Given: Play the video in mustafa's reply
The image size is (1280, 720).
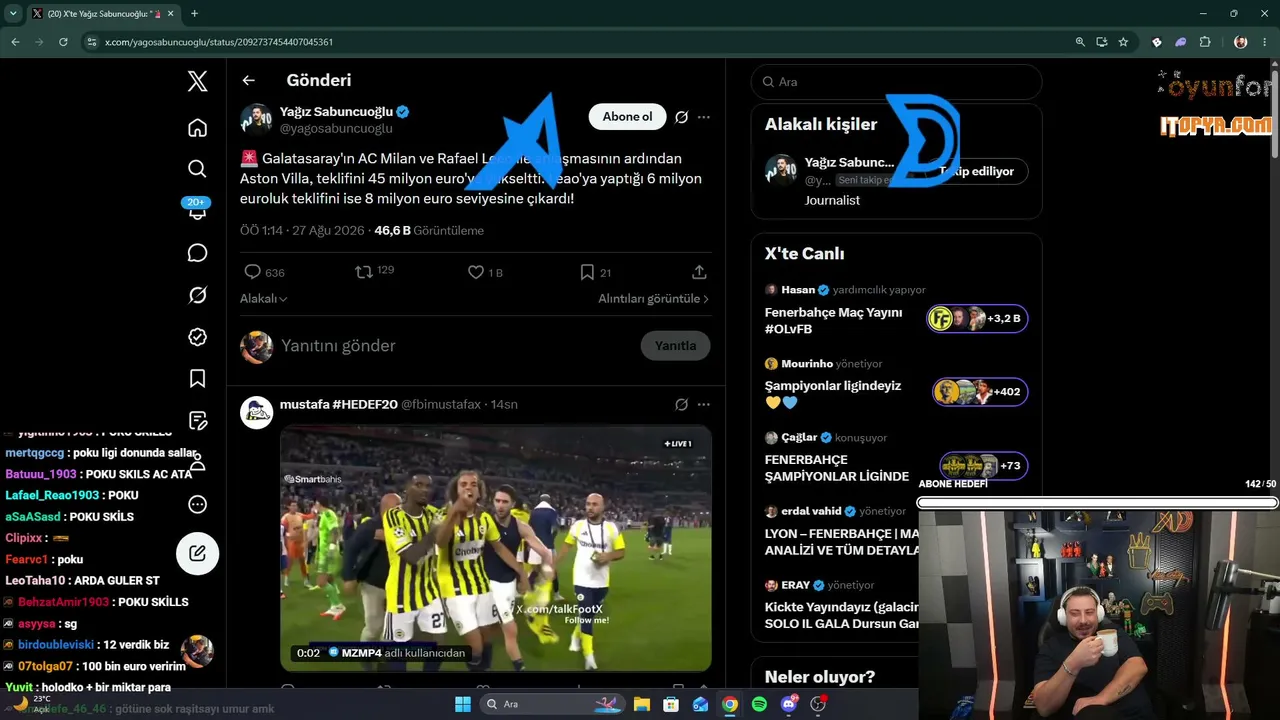Looking at the screenshot, I should (x=496, y=548).
